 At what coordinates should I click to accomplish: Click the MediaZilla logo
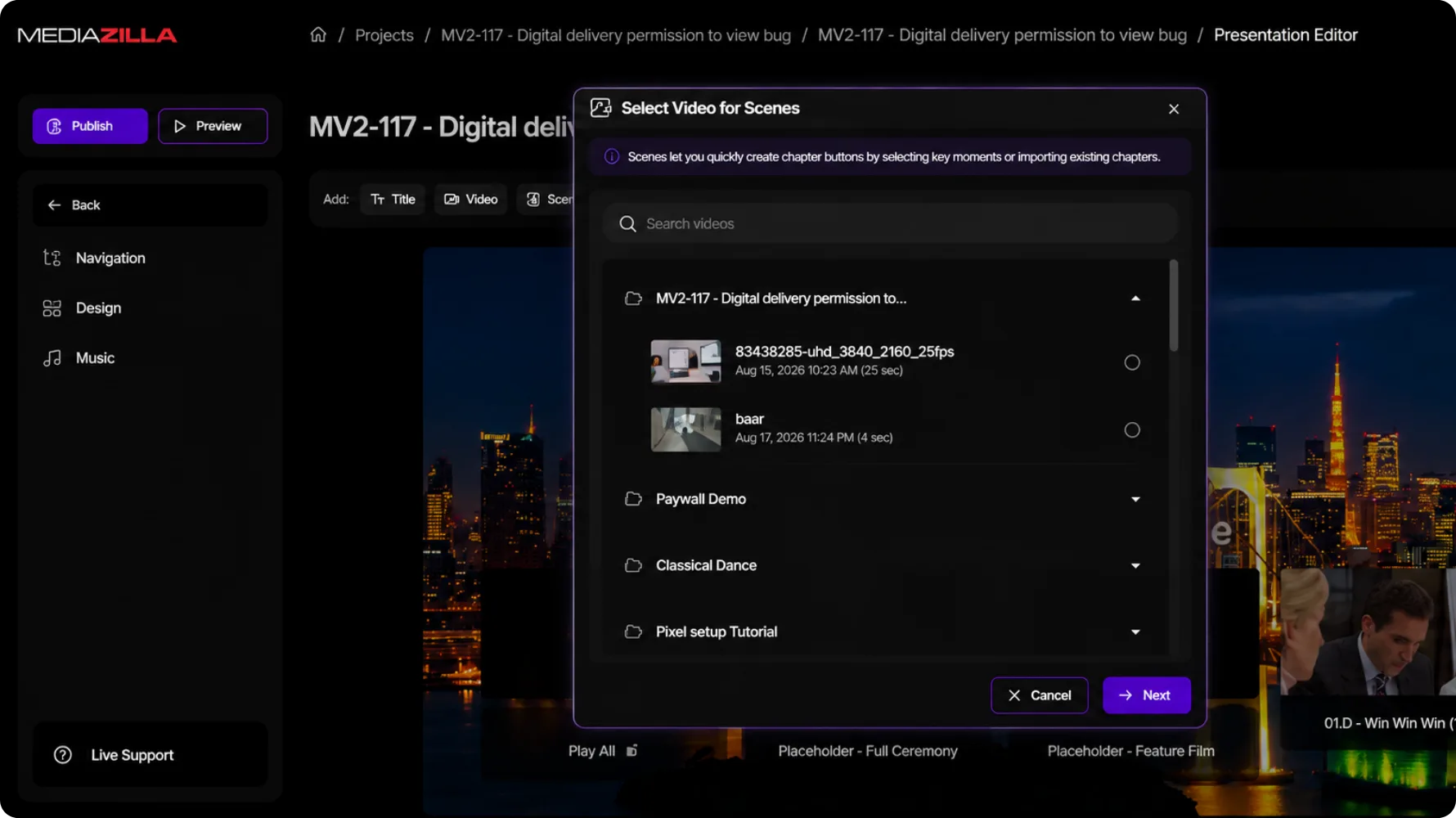97,35
